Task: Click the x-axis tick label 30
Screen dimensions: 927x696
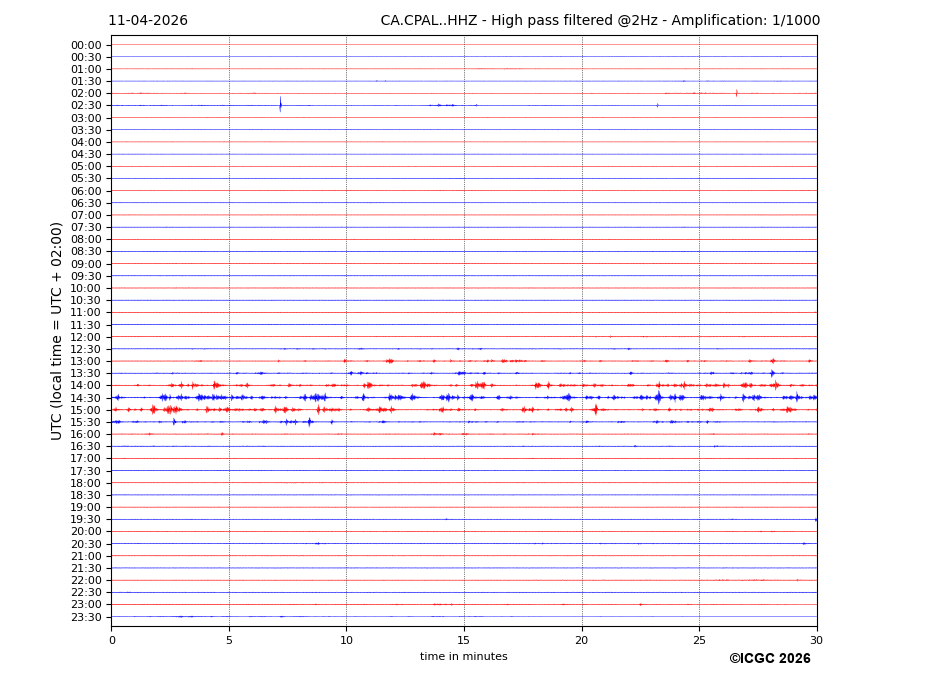Action: (x=816, y=640)
